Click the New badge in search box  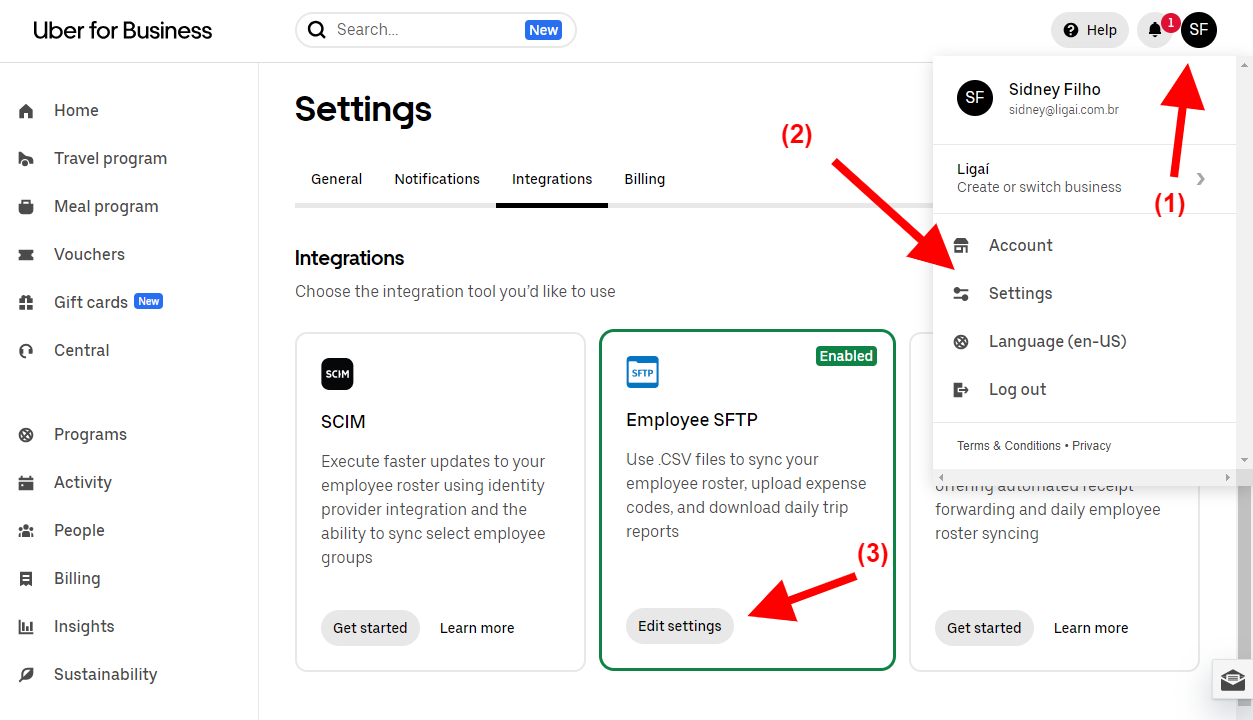point(543,30)
